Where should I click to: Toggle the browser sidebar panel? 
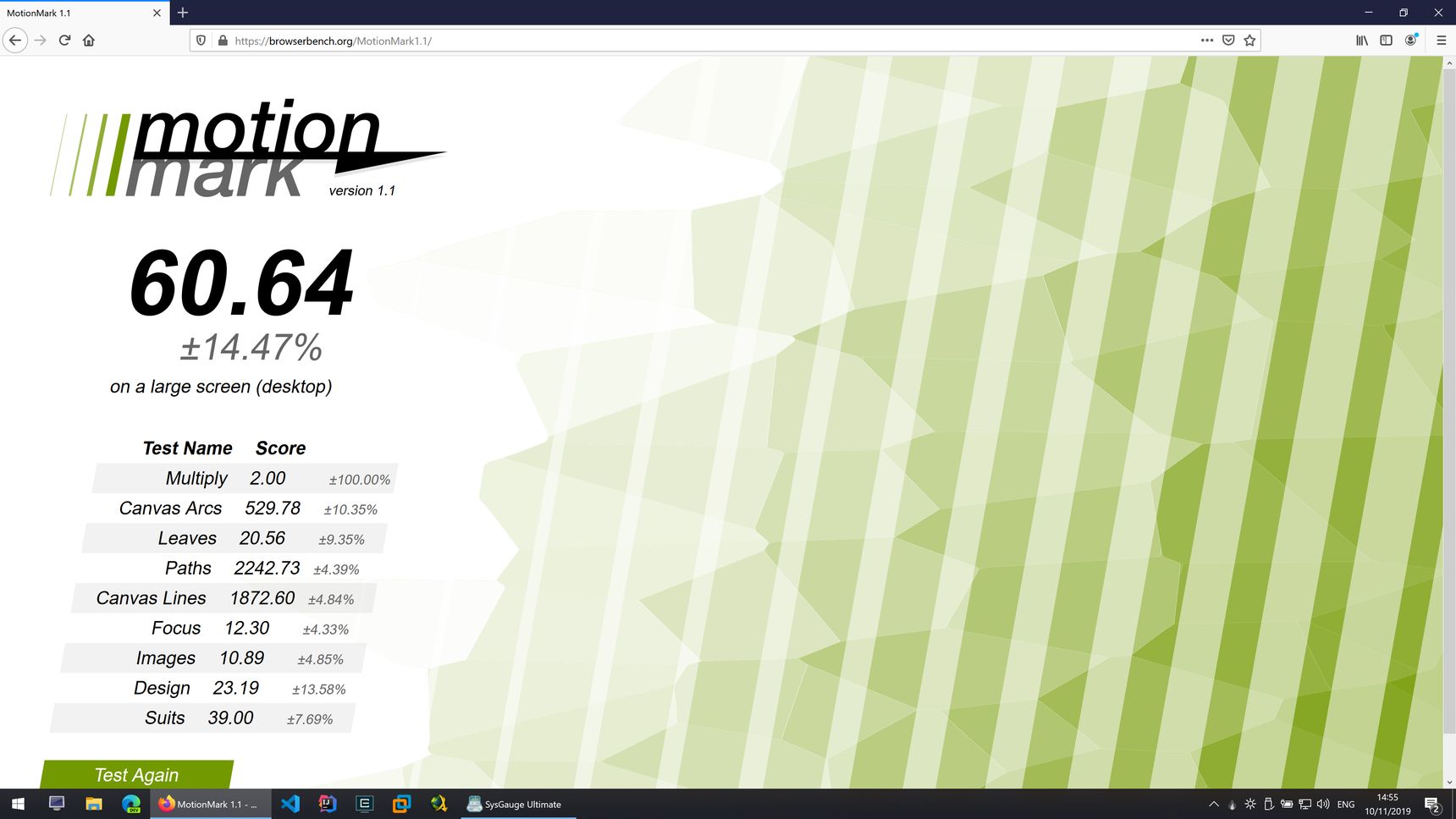click(1386, 40)
